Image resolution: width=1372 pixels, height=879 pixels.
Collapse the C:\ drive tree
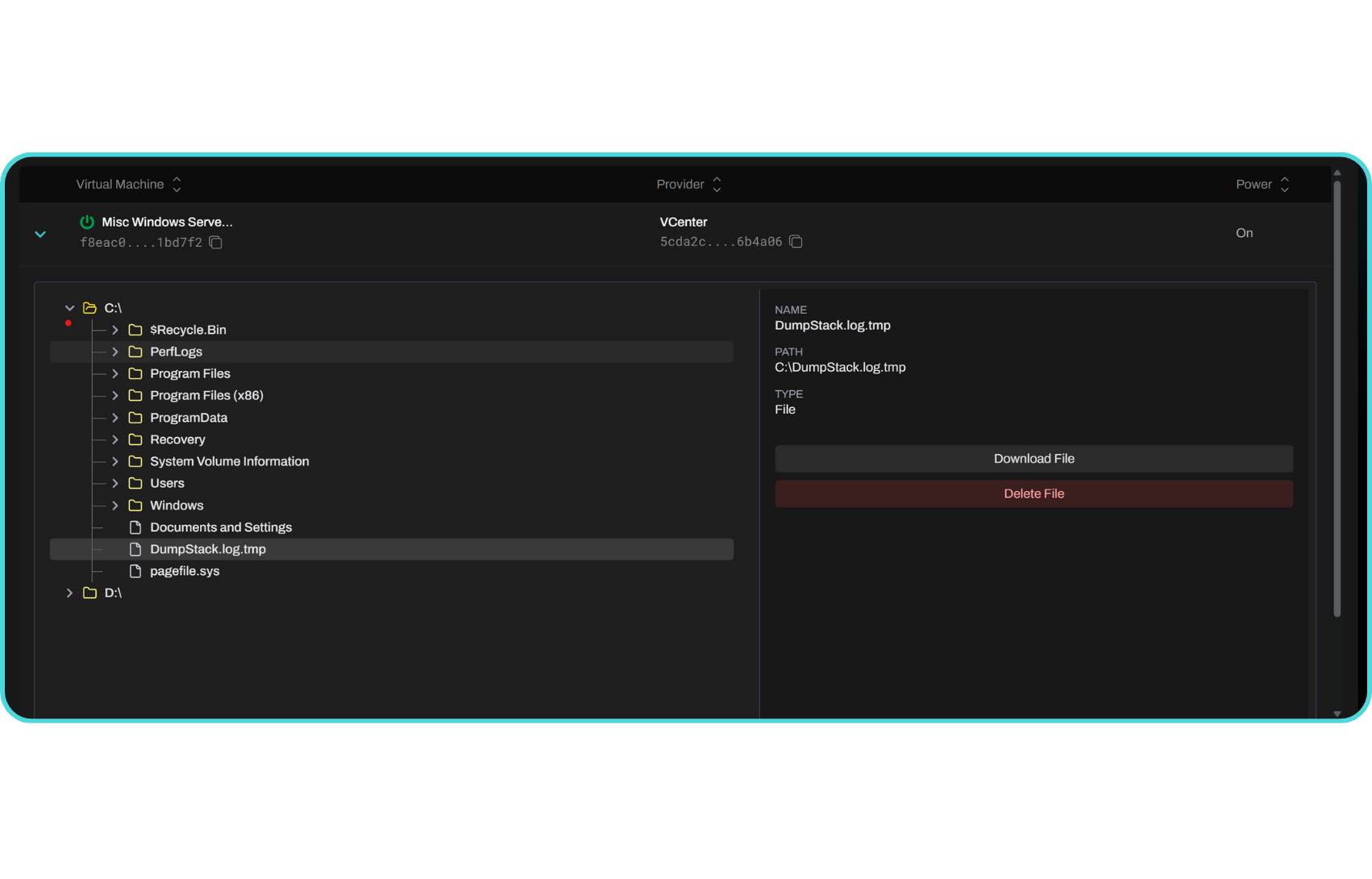point(70,308)
